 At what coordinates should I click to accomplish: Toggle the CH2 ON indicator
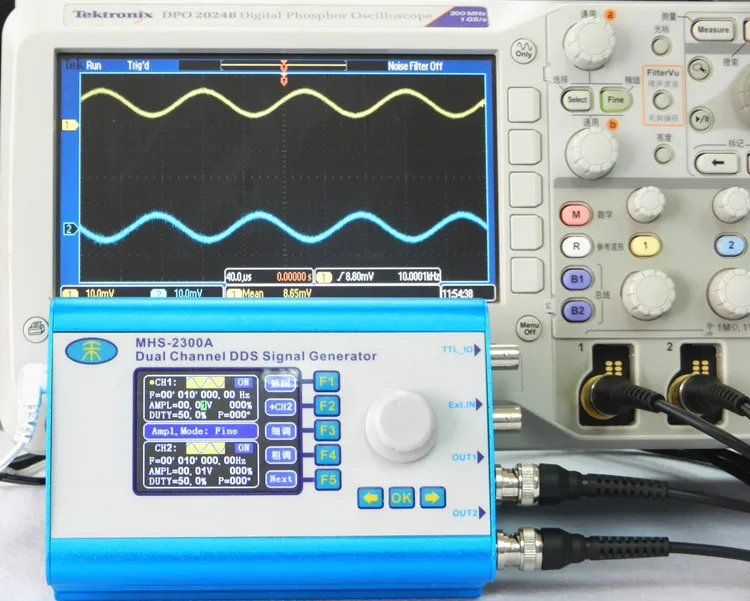click(243, 448)
